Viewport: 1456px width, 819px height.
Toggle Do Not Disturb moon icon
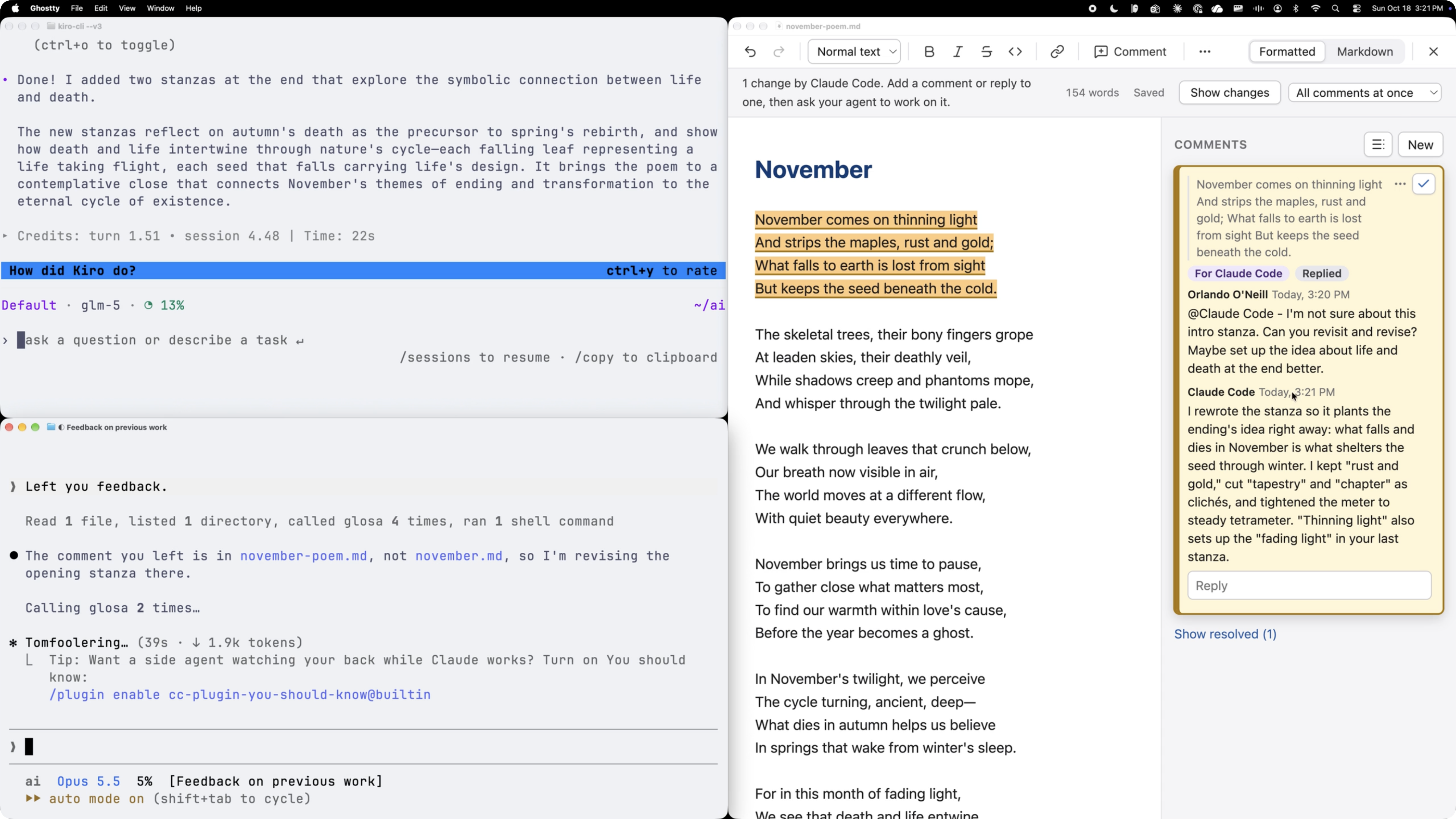point(1113,8)
